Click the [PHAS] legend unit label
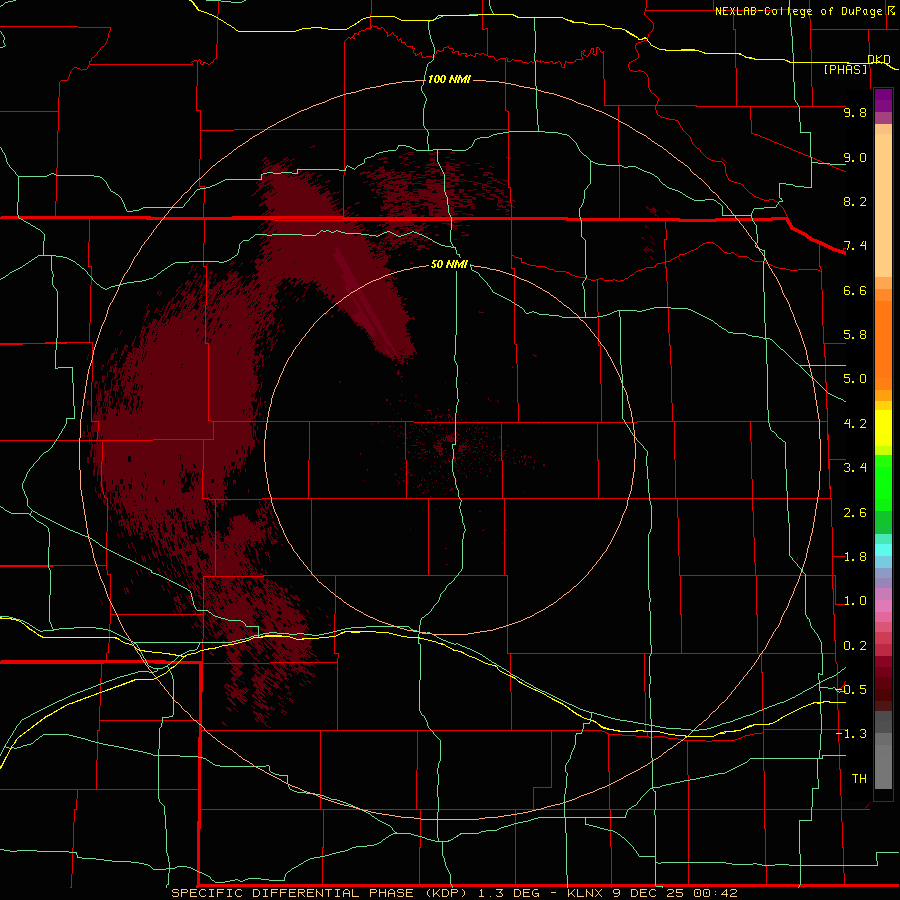The width and height of the screenshot is (900, 900). [x=845, y=69]
